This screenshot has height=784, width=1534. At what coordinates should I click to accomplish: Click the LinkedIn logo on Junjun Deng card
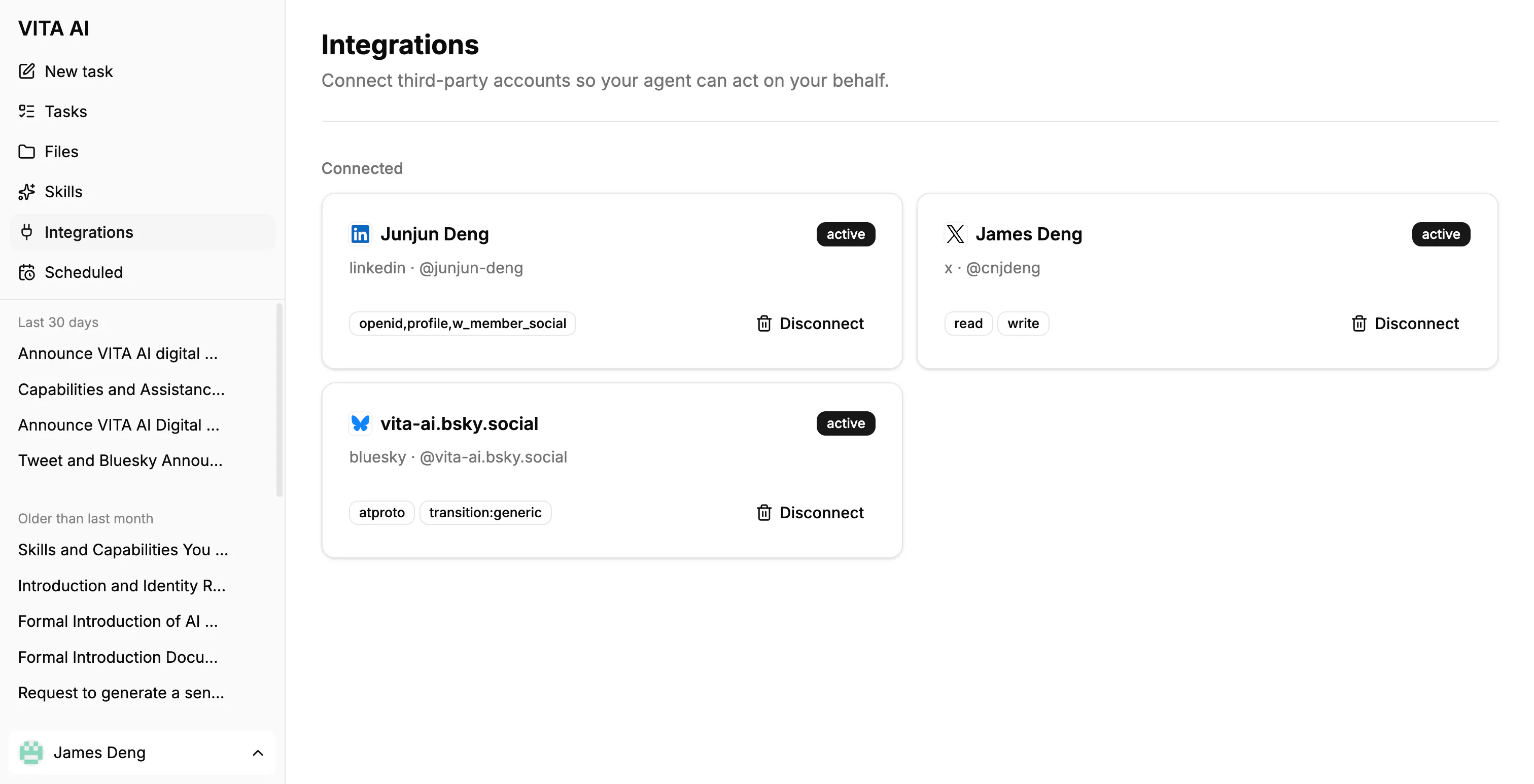click(x=360, y=234)
